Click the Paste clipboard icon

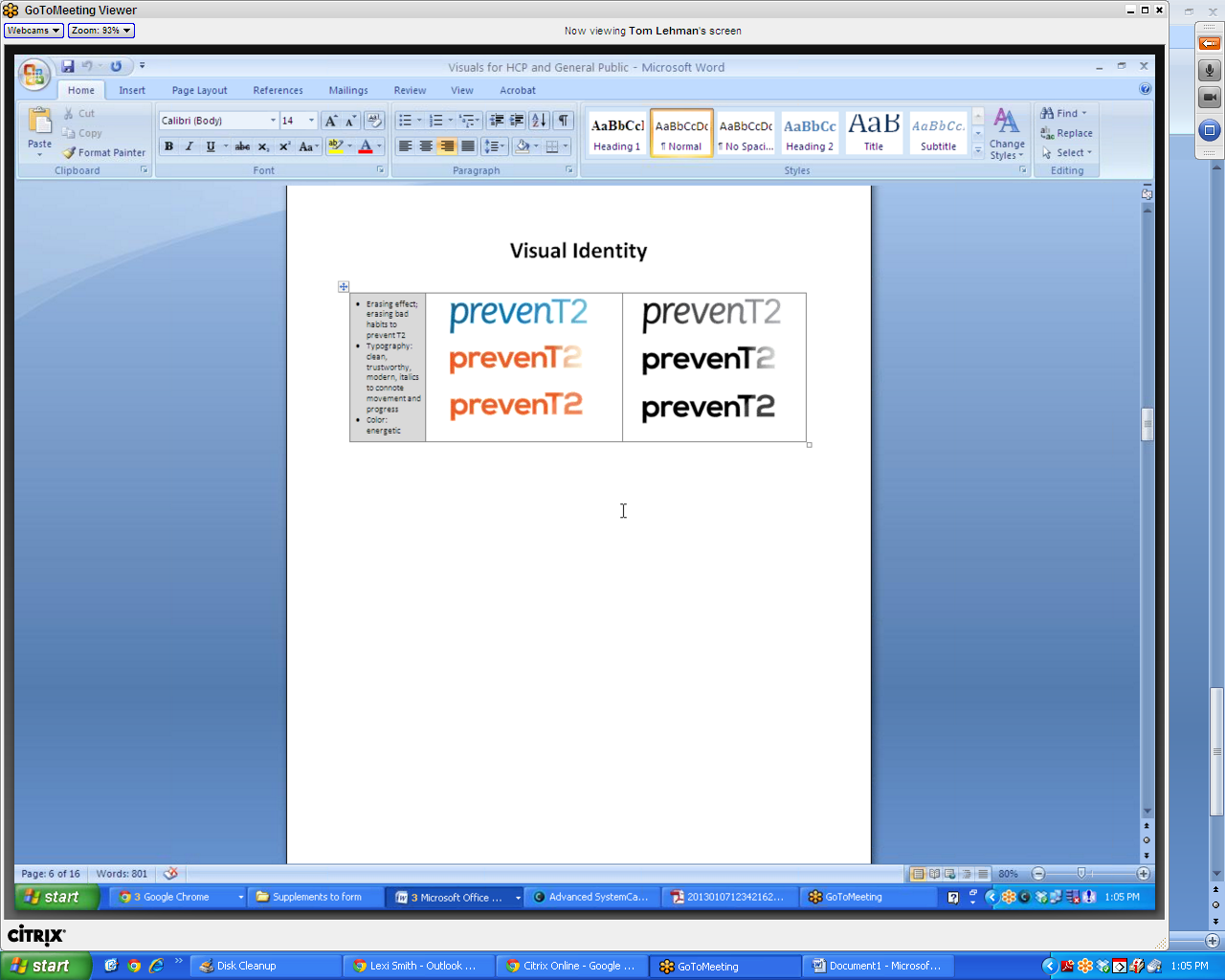(39, 122)
